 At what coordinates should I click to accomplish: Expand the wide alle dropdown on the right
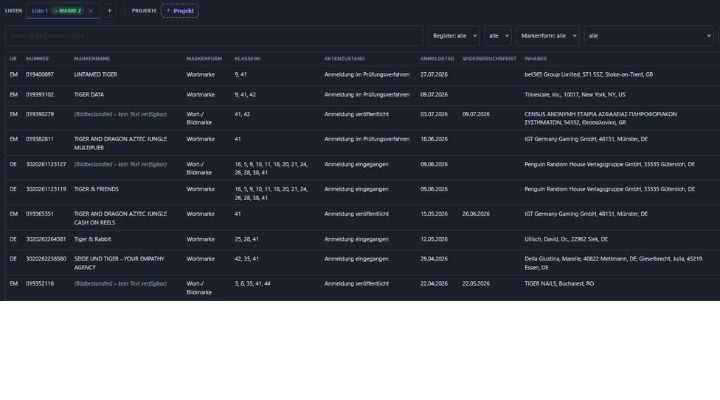coord(649,35)
